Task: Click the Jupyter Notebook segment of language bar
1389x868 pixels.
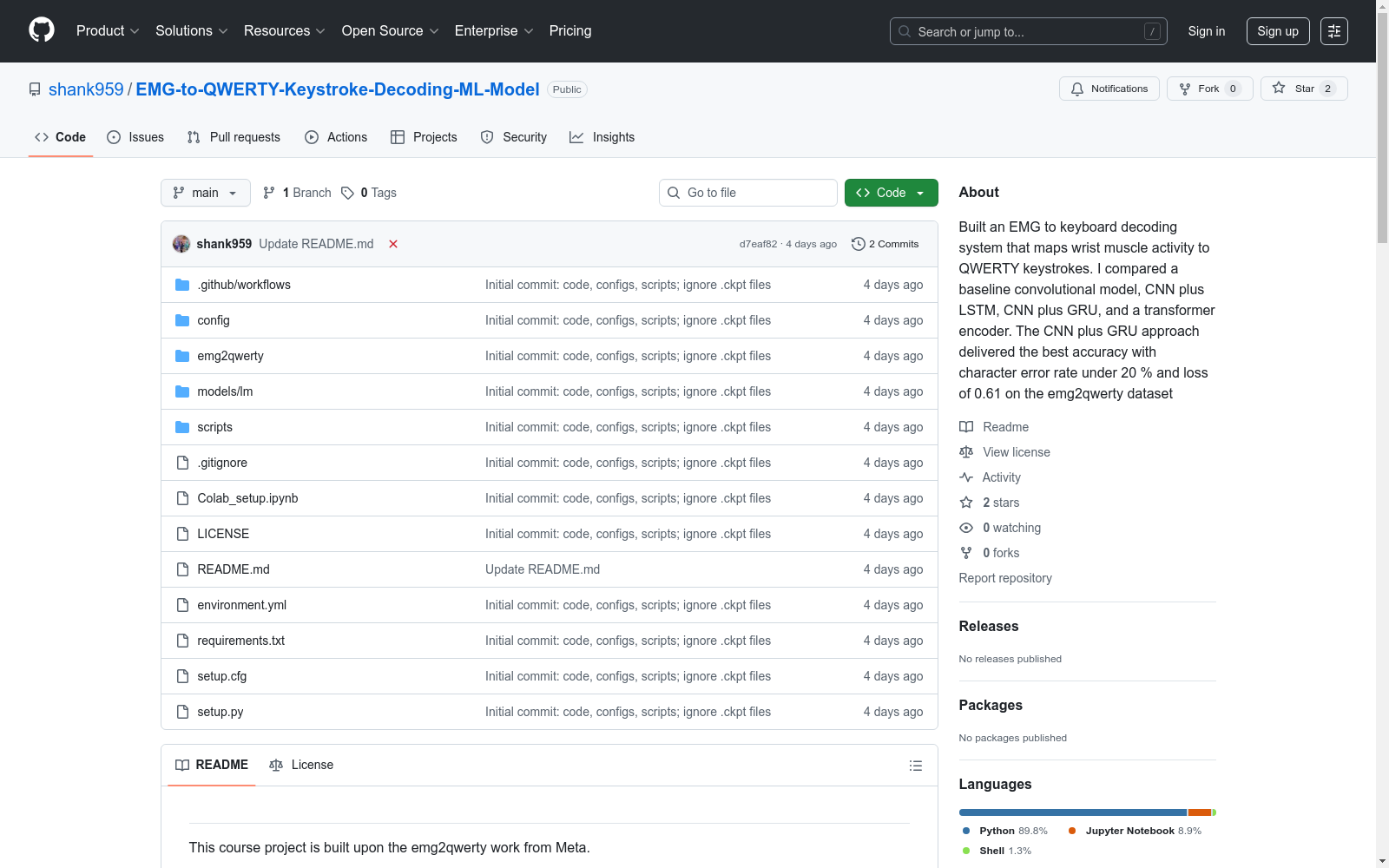Action: [x=1200, y=812]
